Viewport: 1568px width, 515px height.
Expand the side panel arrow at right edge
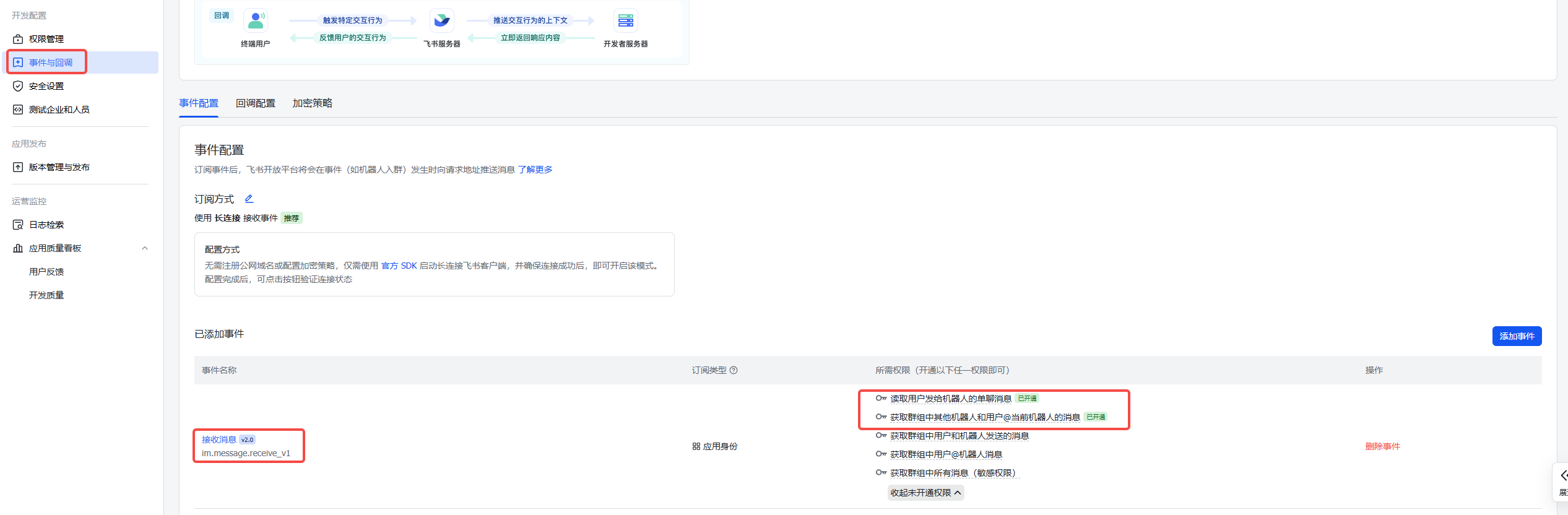coord(1564,475)
